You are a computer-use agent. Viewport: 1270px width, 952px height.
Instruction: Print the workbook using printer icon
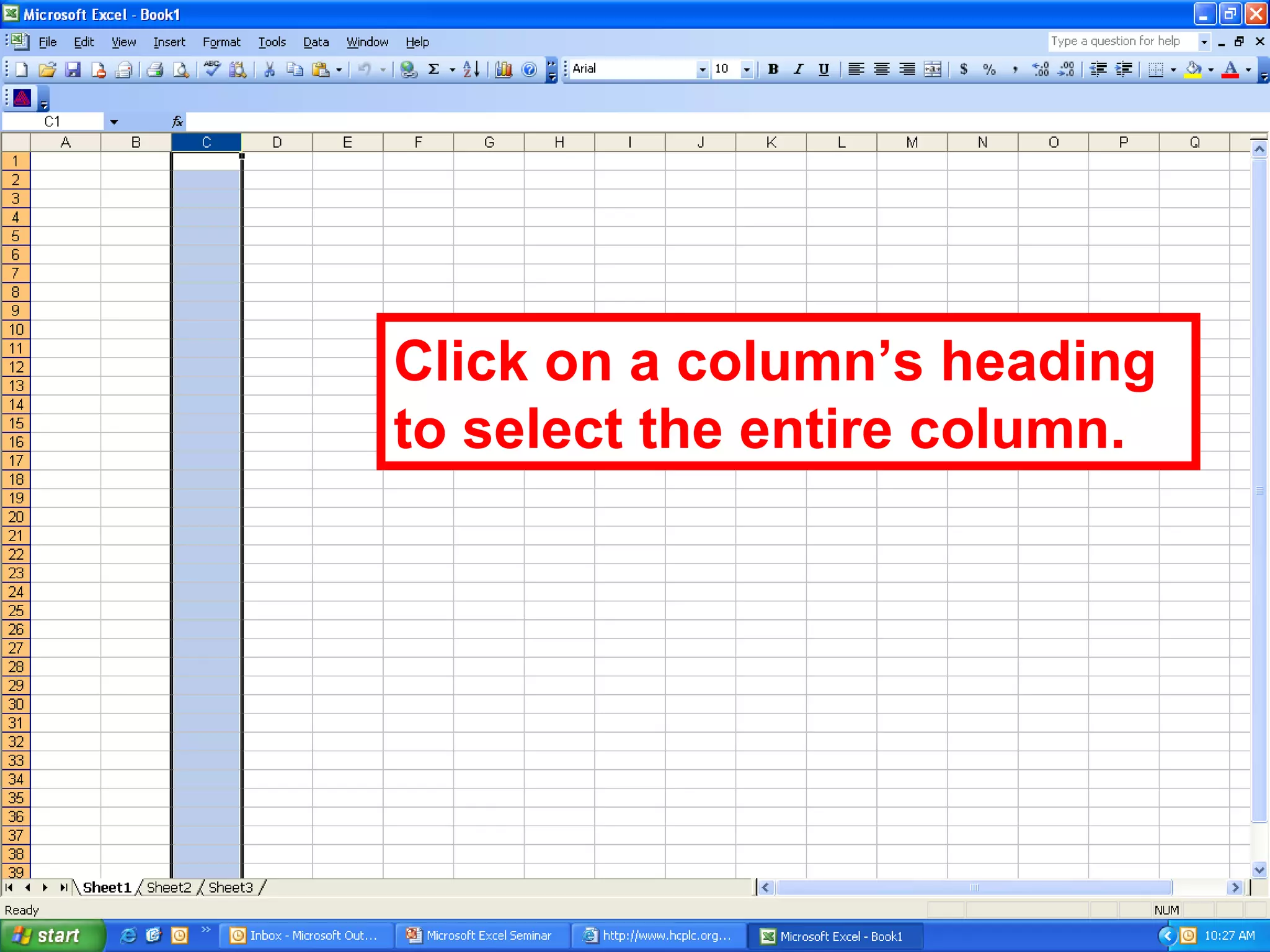pos(155,69)
